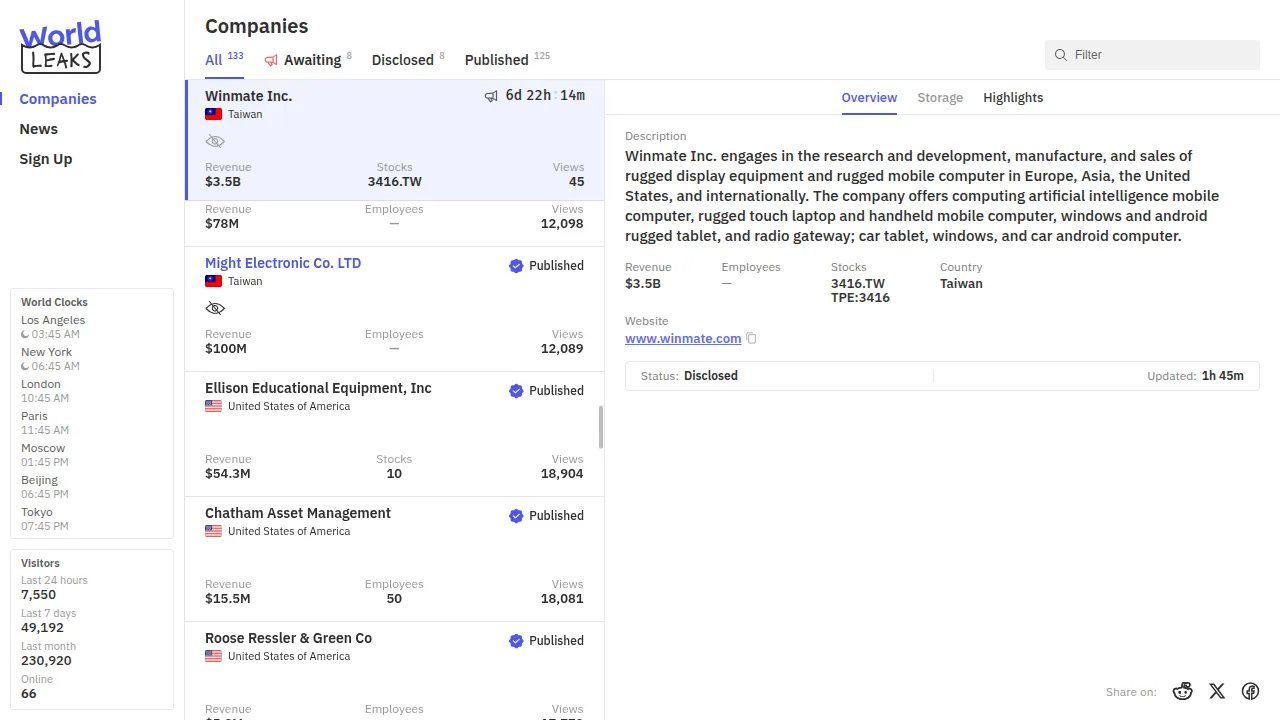Switch to the Published tab
1280x720 pixels.
(x=496, y=60)
